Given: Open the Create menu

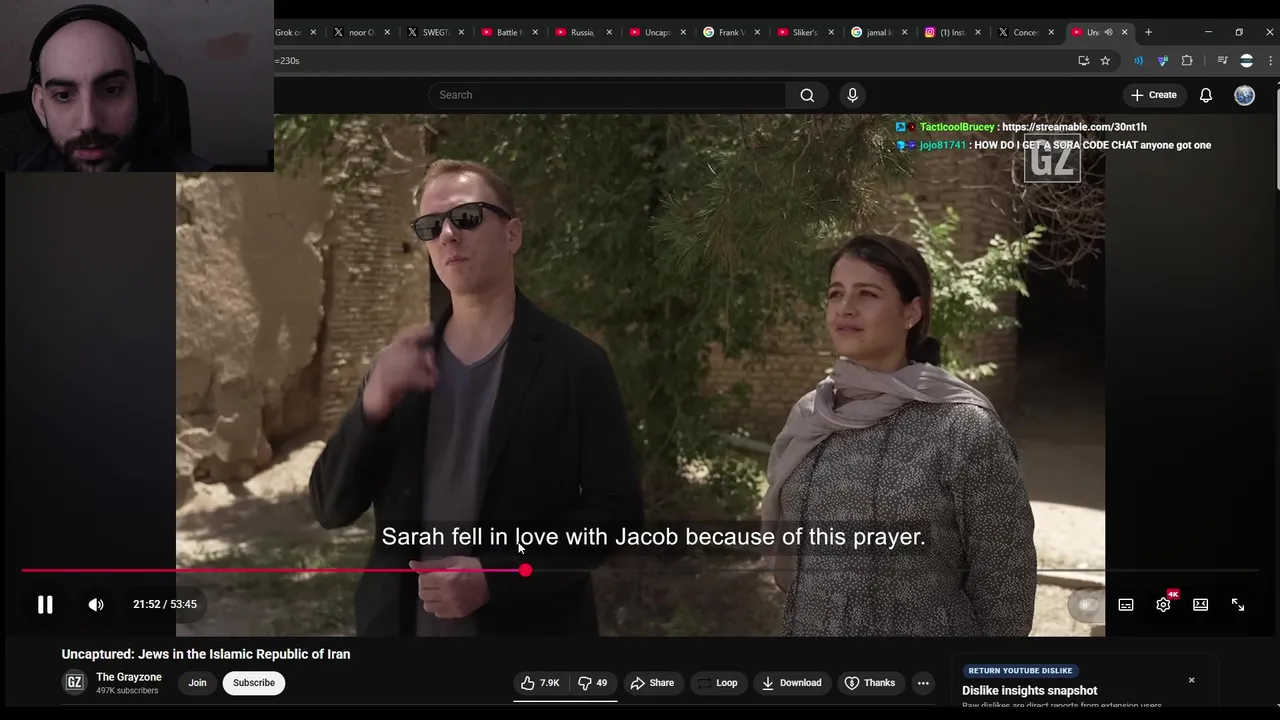Looking at the screenshot, I should [1154, 95].
